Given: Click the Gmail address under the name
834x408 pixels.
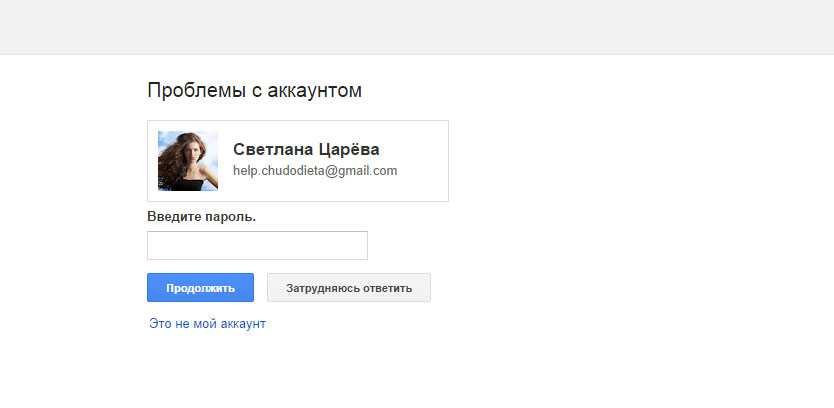Looking at the screenshot, I should (x=315, y=171).
